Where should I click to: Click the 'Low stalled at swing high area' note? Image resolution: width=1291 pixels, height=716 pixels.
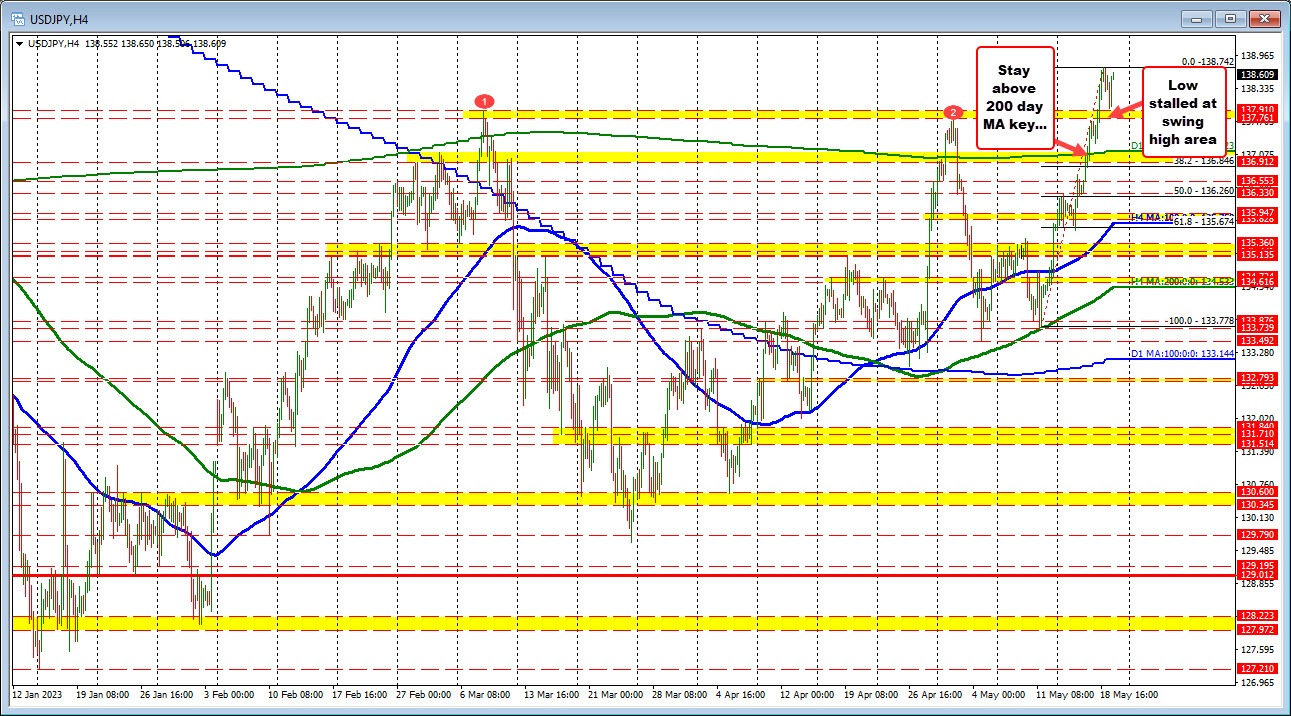pyautogui.click(x=1183, y=113)
